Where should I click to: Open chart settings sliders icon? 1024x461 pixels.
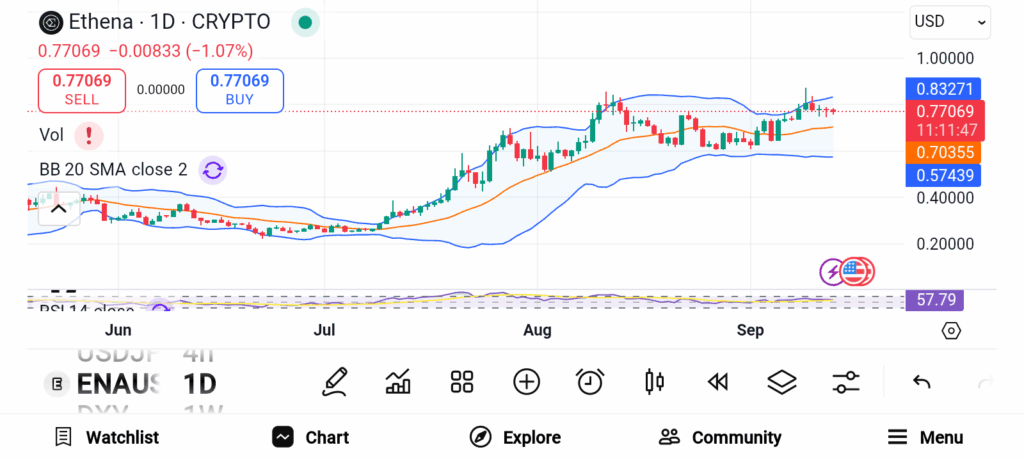pos(846,381)
